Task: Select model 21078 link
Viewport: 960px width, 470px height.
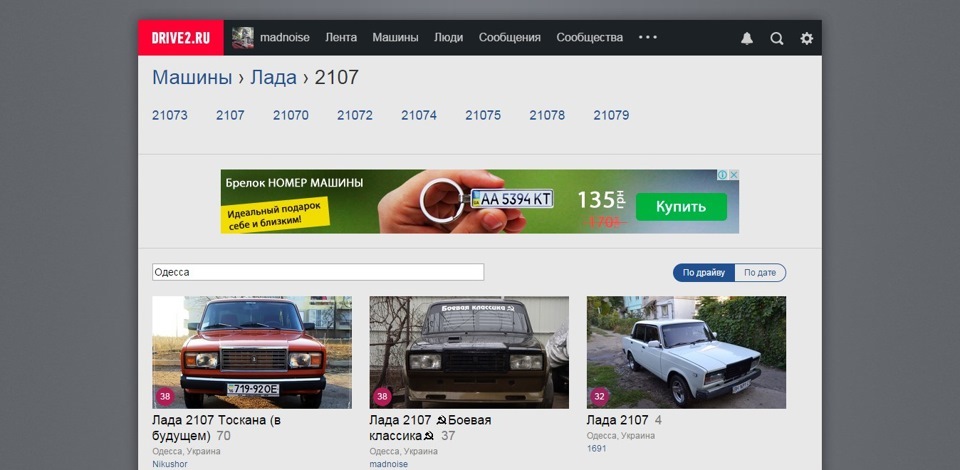Action: [547, 115]
